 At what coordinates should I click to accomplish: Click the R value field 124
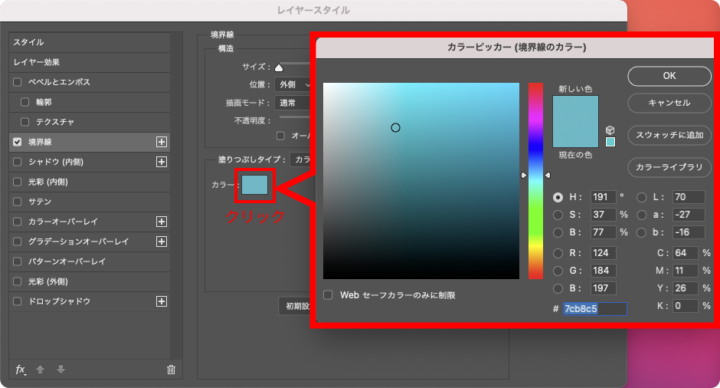[x=602, y=253]
